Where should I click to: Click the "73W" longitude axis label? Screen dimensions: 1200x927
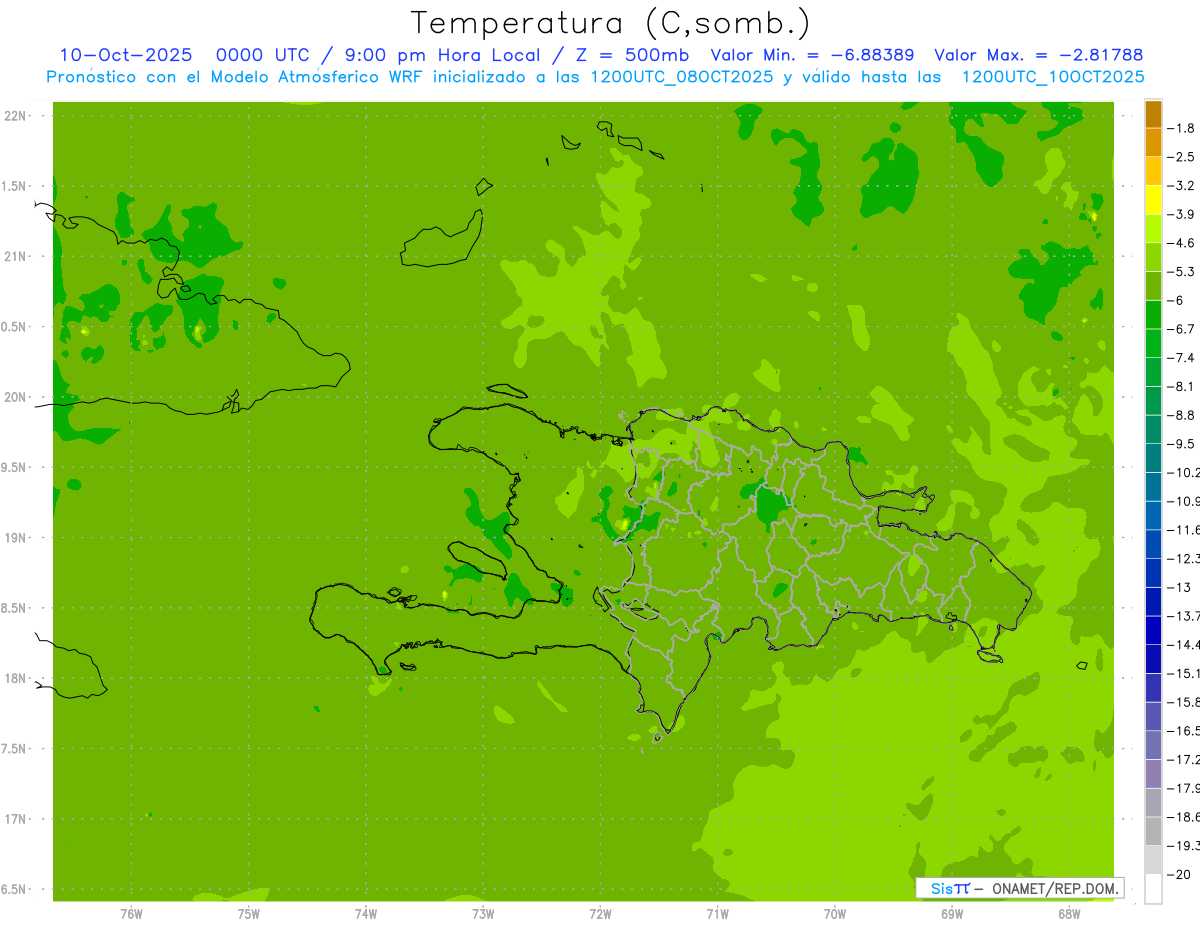483,914
